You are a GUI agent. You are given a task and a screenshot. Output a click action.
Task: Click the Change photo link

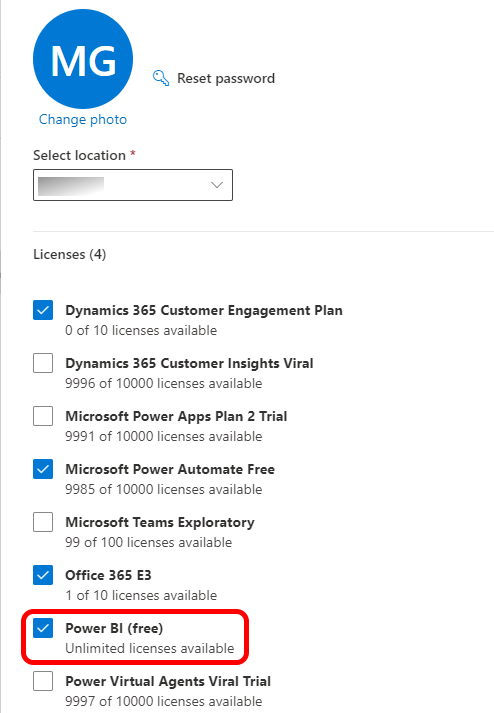pyautogui.click(x=83, y=120)
